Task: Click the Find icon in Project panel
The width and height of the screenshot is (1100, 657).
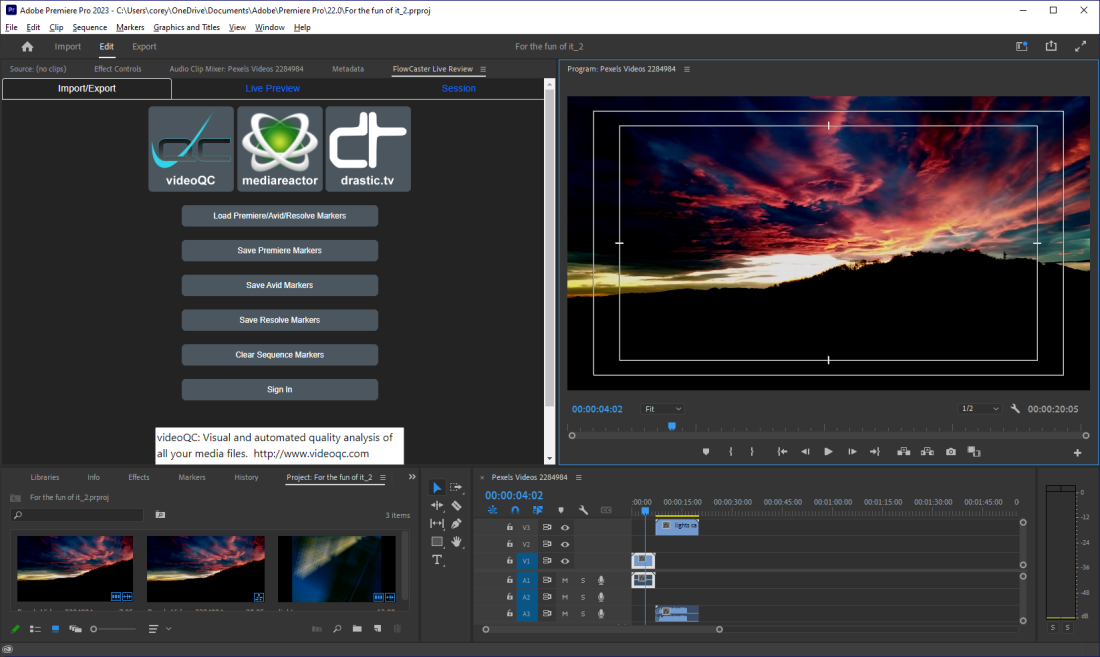Action: 337,629
